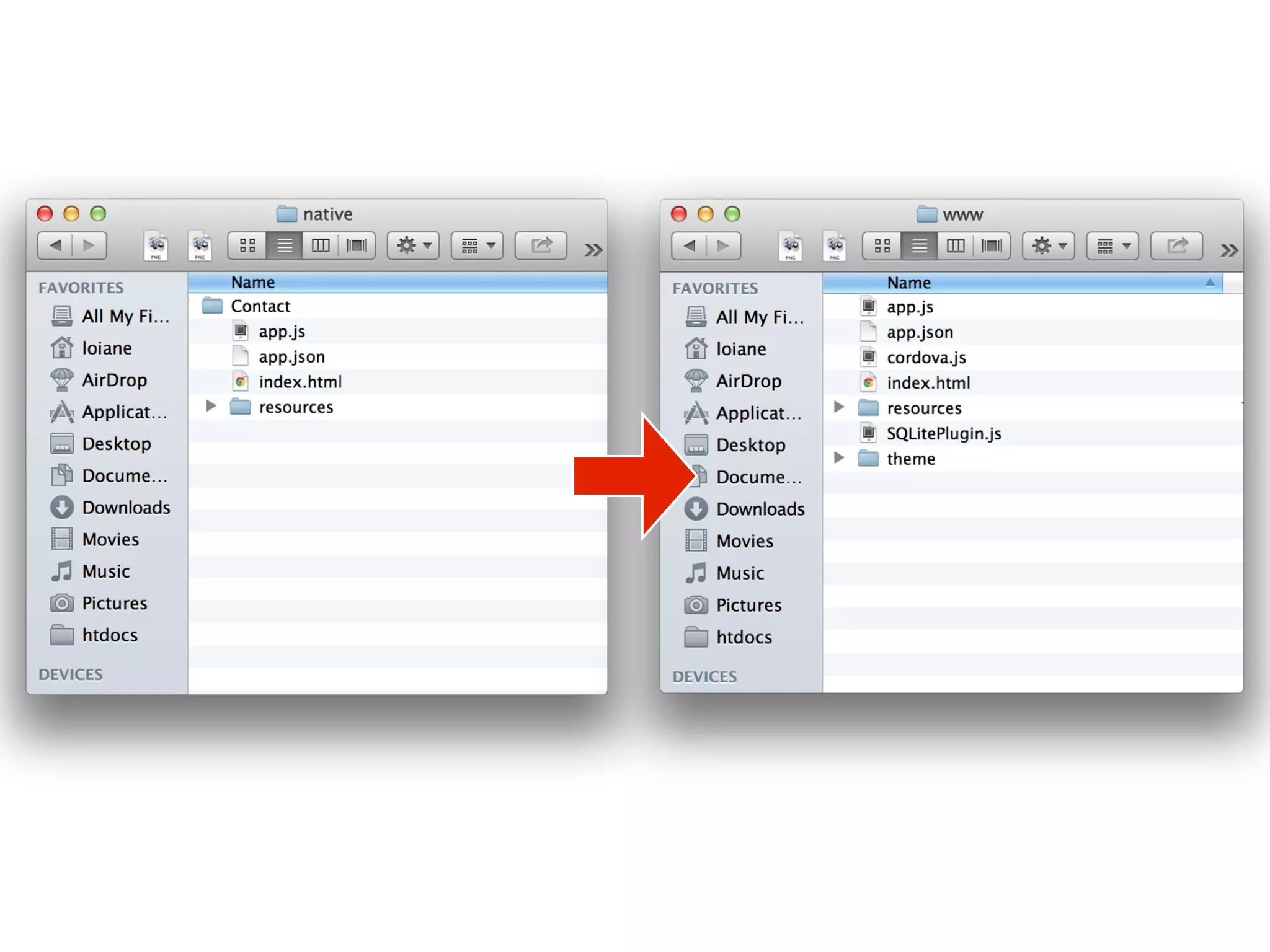Switch native window to icon view
Viewport: 1270px width, 952px height.
[x=247, y=245]
